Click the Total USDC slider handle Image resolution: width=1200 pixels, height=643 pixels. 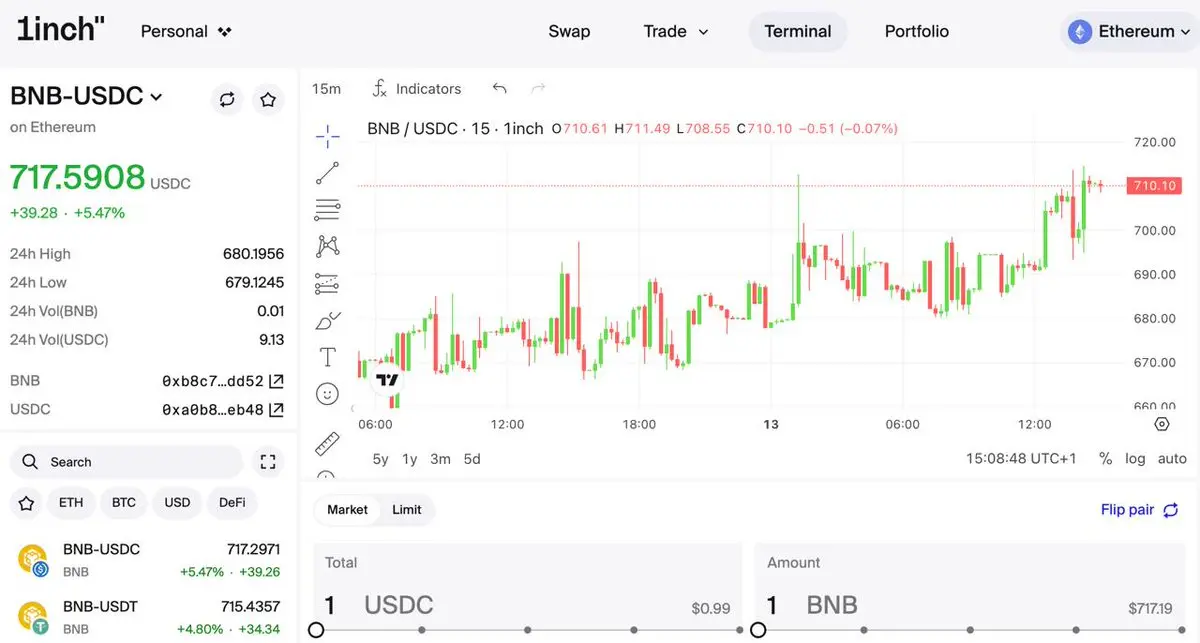pos(316,630)
